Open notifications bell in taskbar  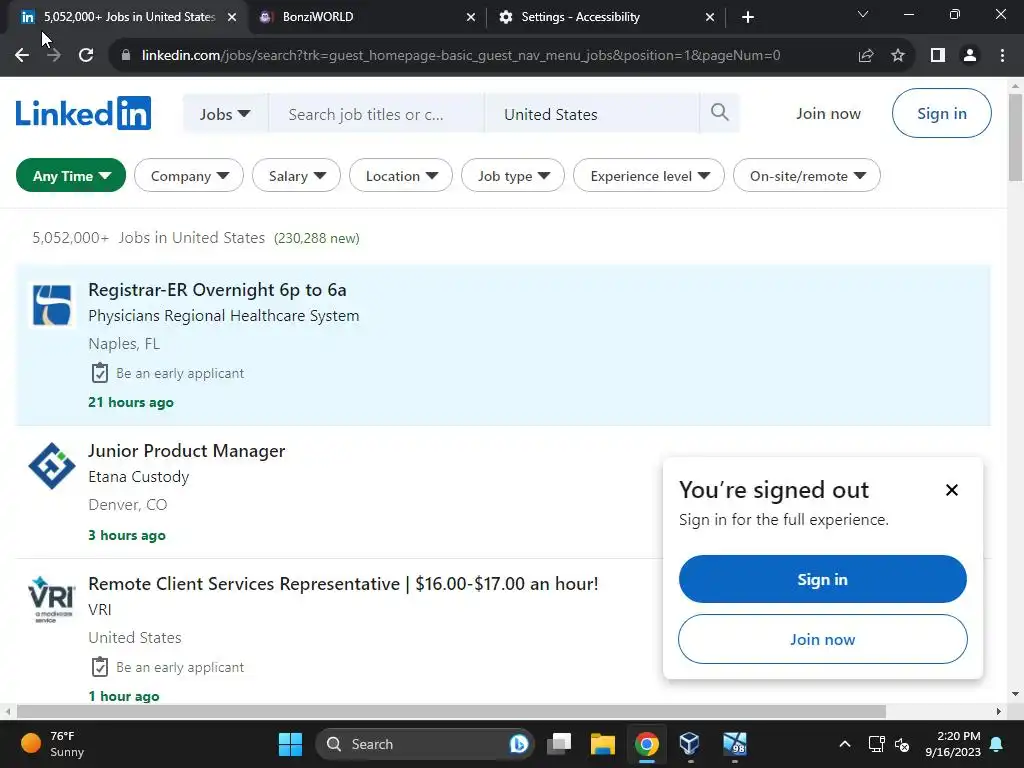[x=997, y=744]
